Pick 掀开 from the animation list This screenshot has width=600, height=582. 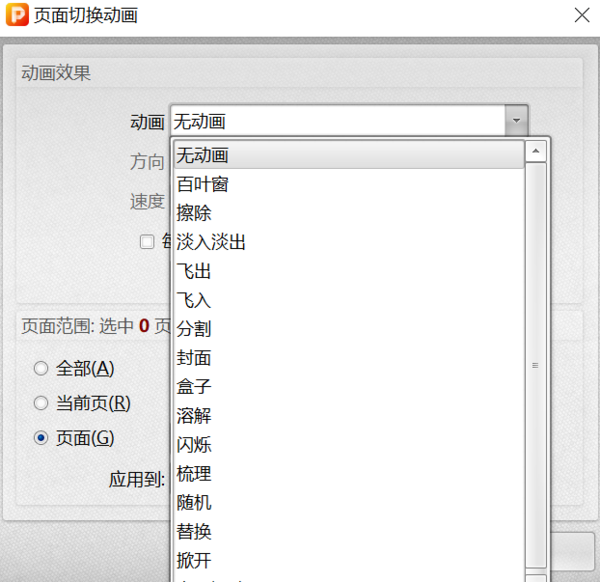(349, 561)
